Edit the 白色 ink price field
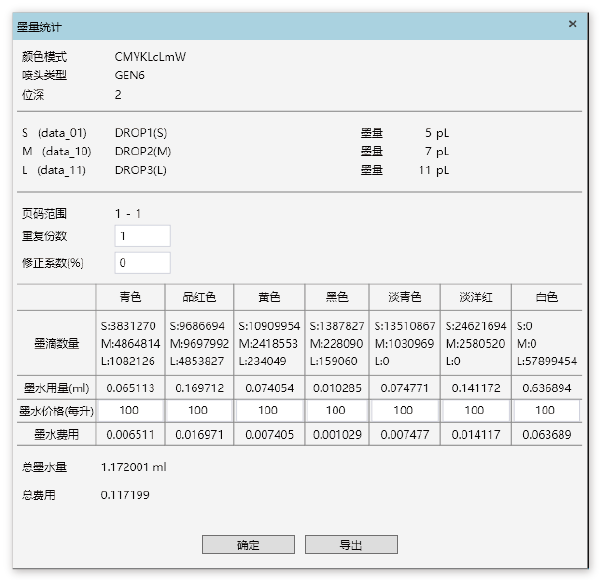 point(545,411)
